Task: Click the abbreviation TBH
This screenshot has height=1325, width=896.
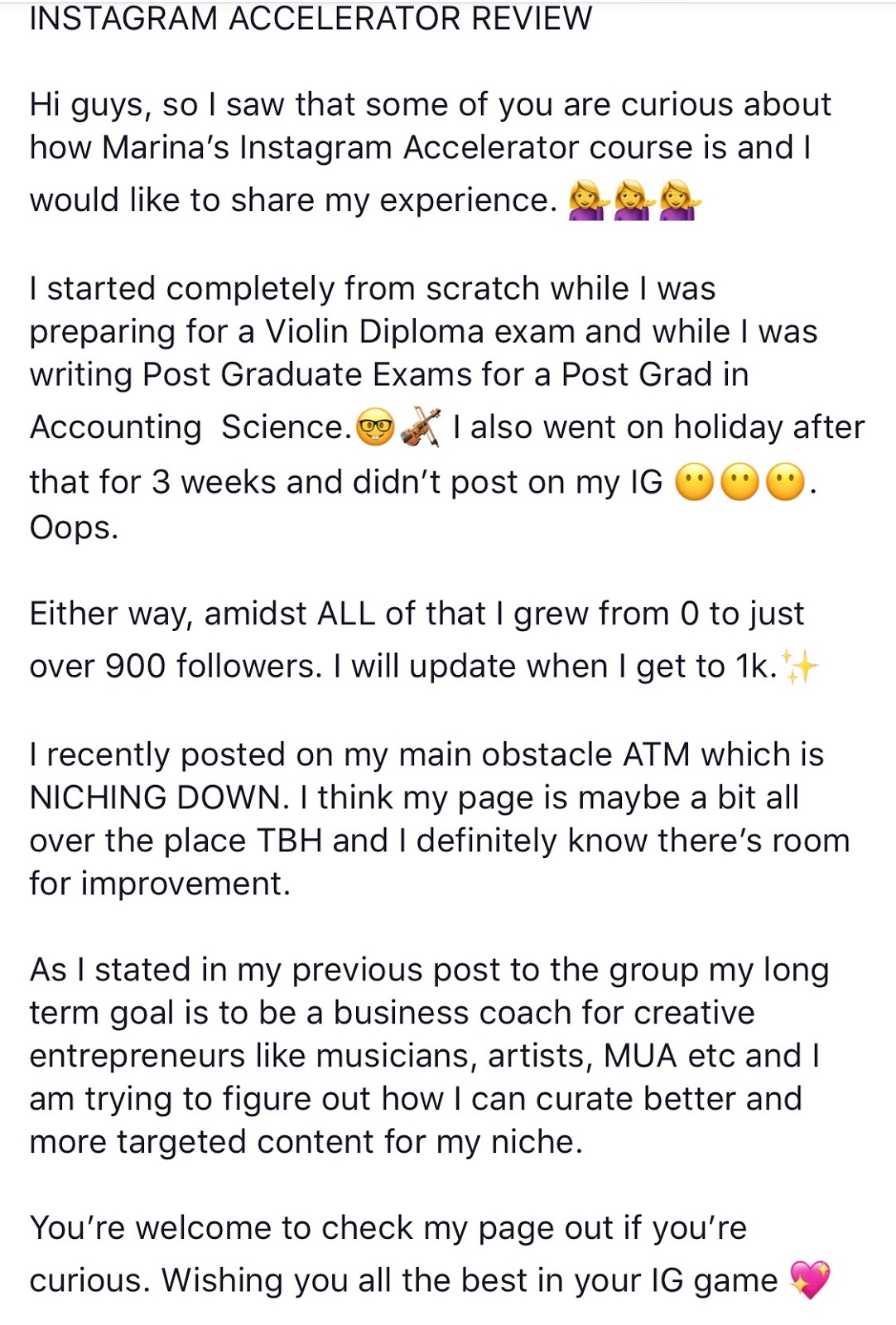Action: point(289,841)
